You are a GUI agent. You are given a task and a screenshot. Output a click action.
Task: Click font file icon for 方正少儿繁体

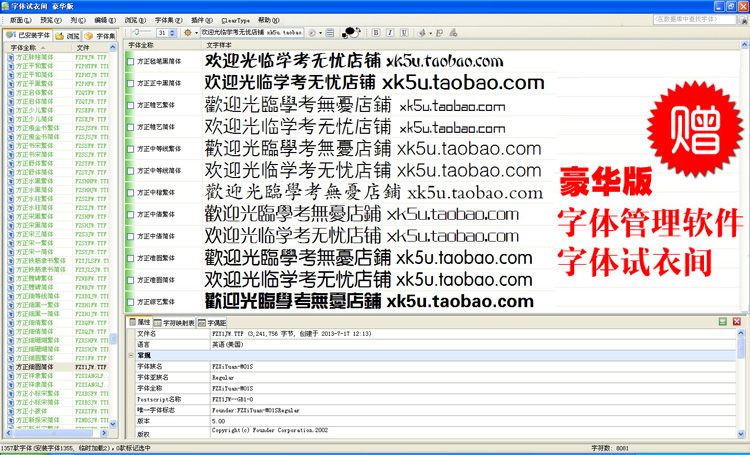click(x=11, y=110)
